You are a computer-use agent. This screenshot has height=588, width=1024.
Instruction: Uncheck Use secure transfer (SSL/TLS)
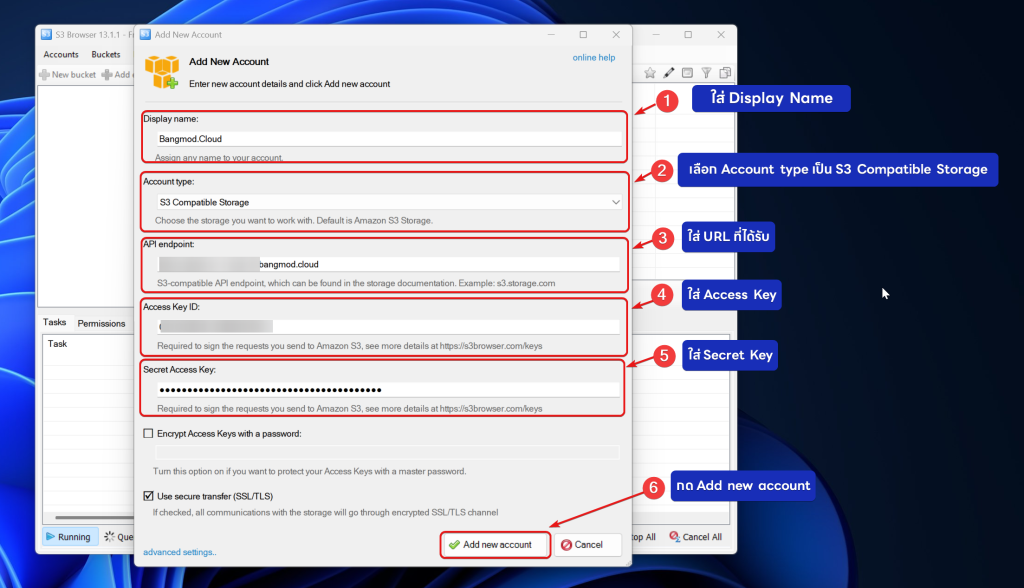tap(149, 496)
